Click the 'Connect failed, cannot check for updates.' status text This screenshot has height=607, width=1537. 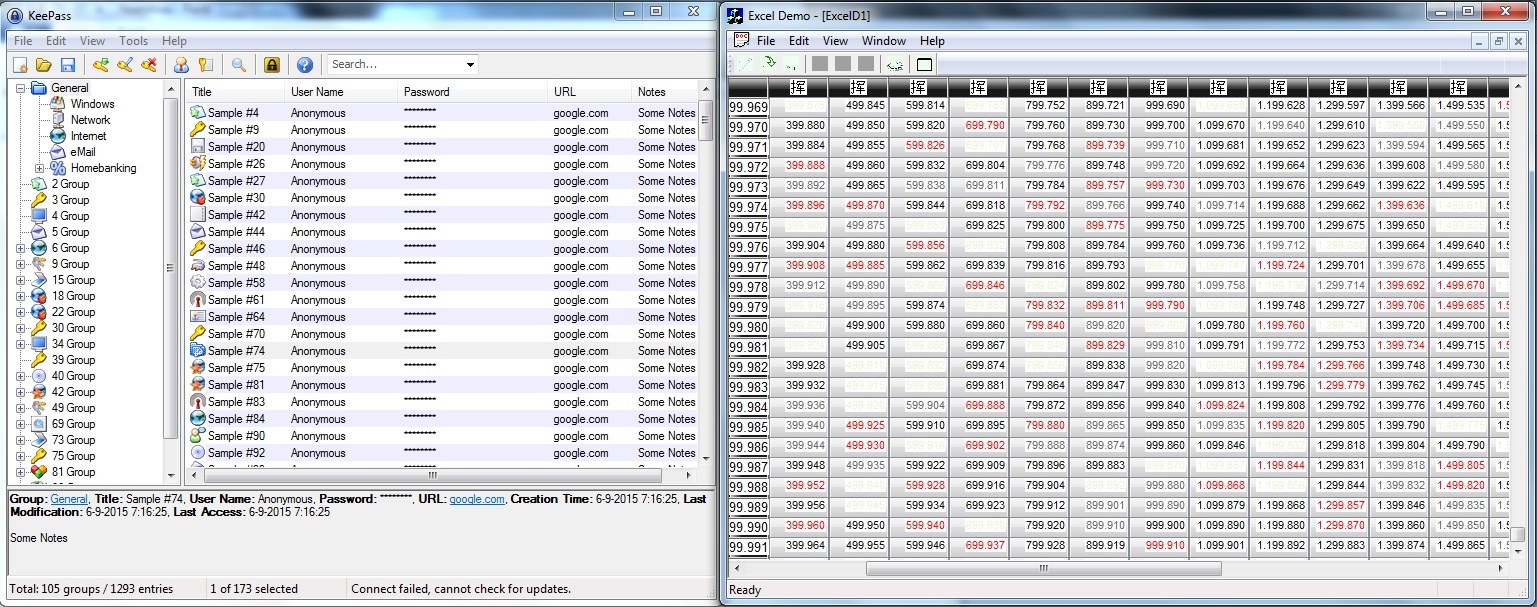461,589
